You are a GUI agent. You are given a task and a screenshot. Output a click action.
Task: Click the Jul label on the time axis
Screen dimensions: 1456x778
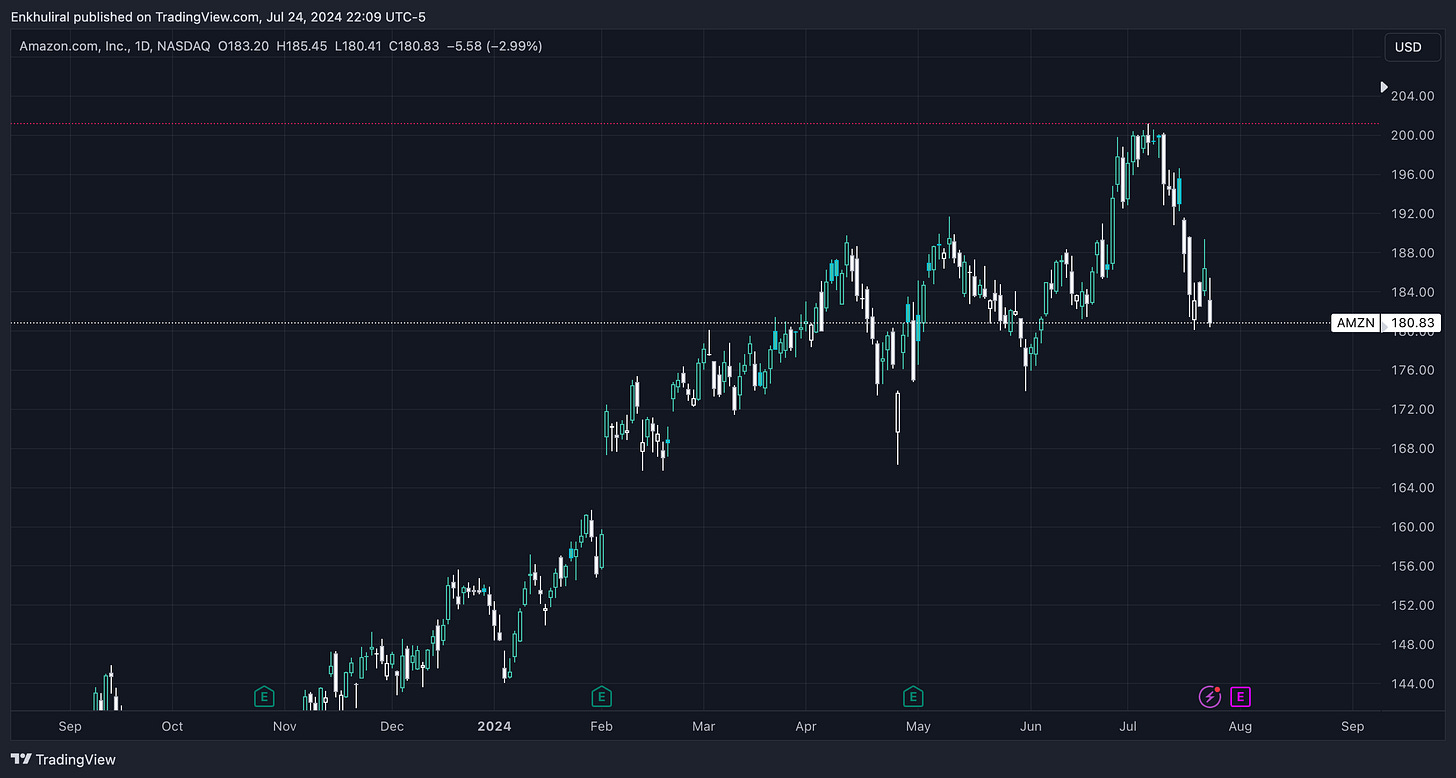1127,726
